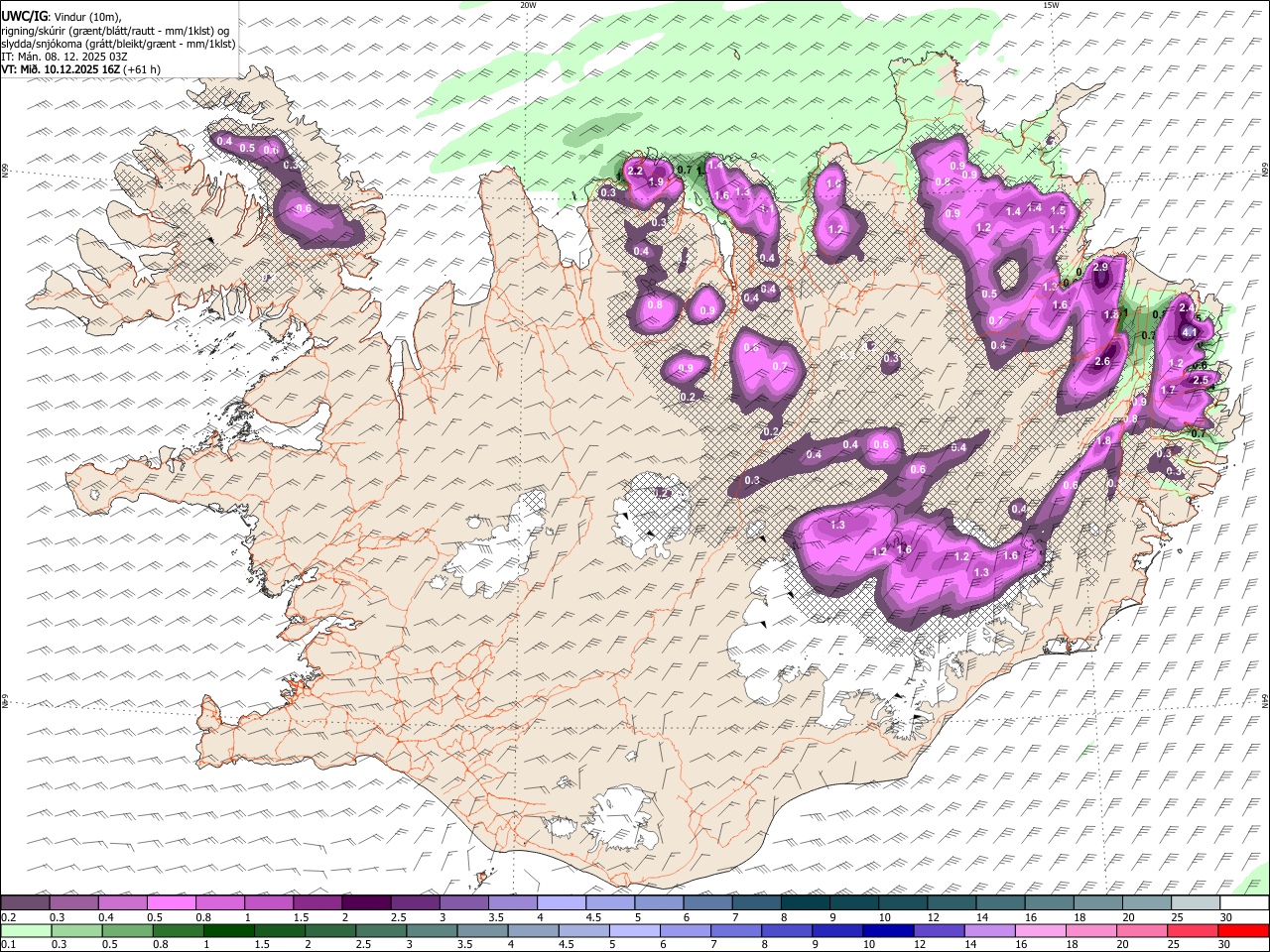Select the light grey swatch between 25 and 30
Image resolution: width=1270 pixels, height=952 pixels.
point(1195,902)
